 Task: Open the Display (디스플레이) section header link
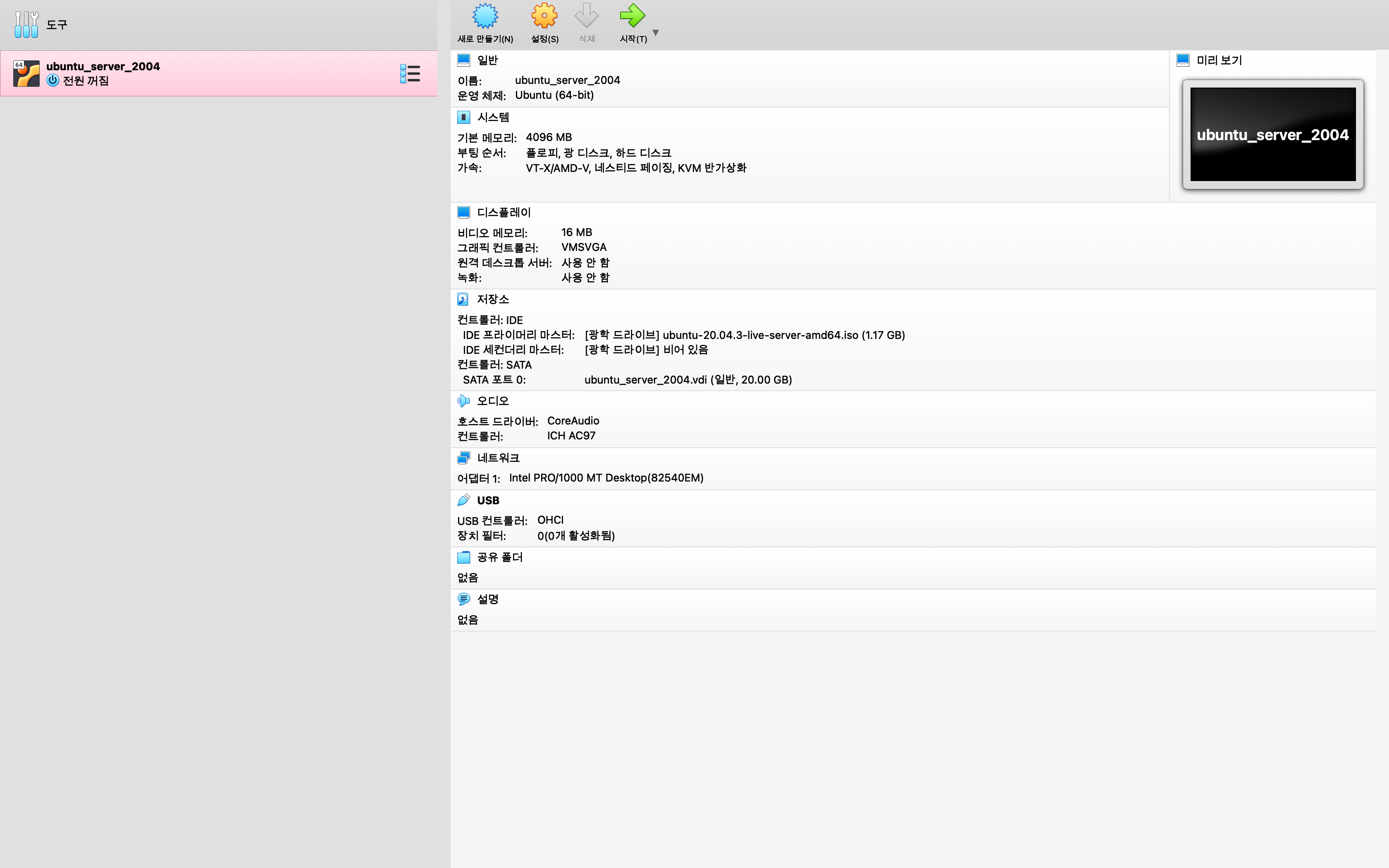504,212
